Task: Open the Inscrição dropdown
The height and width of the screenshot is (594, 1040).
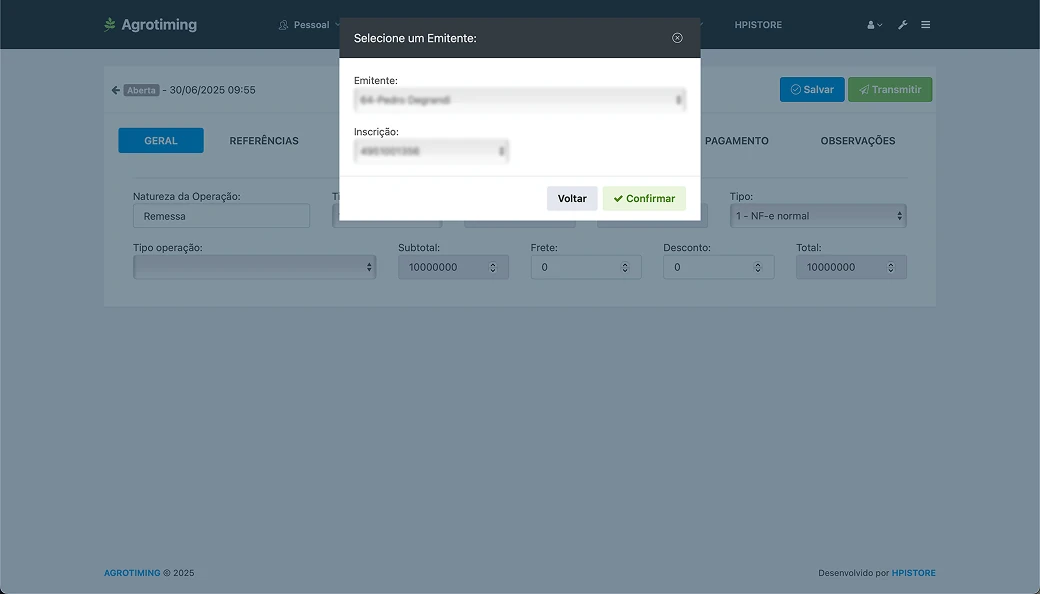Action: click(431, 151)
